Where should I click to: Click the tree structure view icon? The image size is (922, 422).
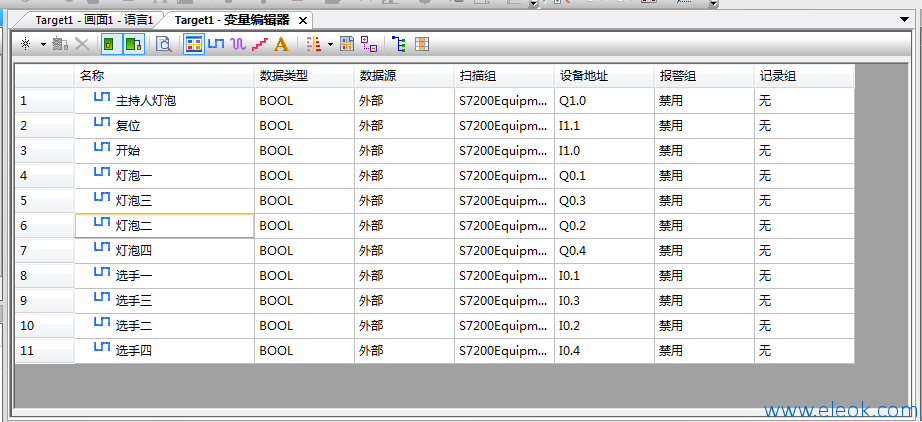[x=399, y=44]
